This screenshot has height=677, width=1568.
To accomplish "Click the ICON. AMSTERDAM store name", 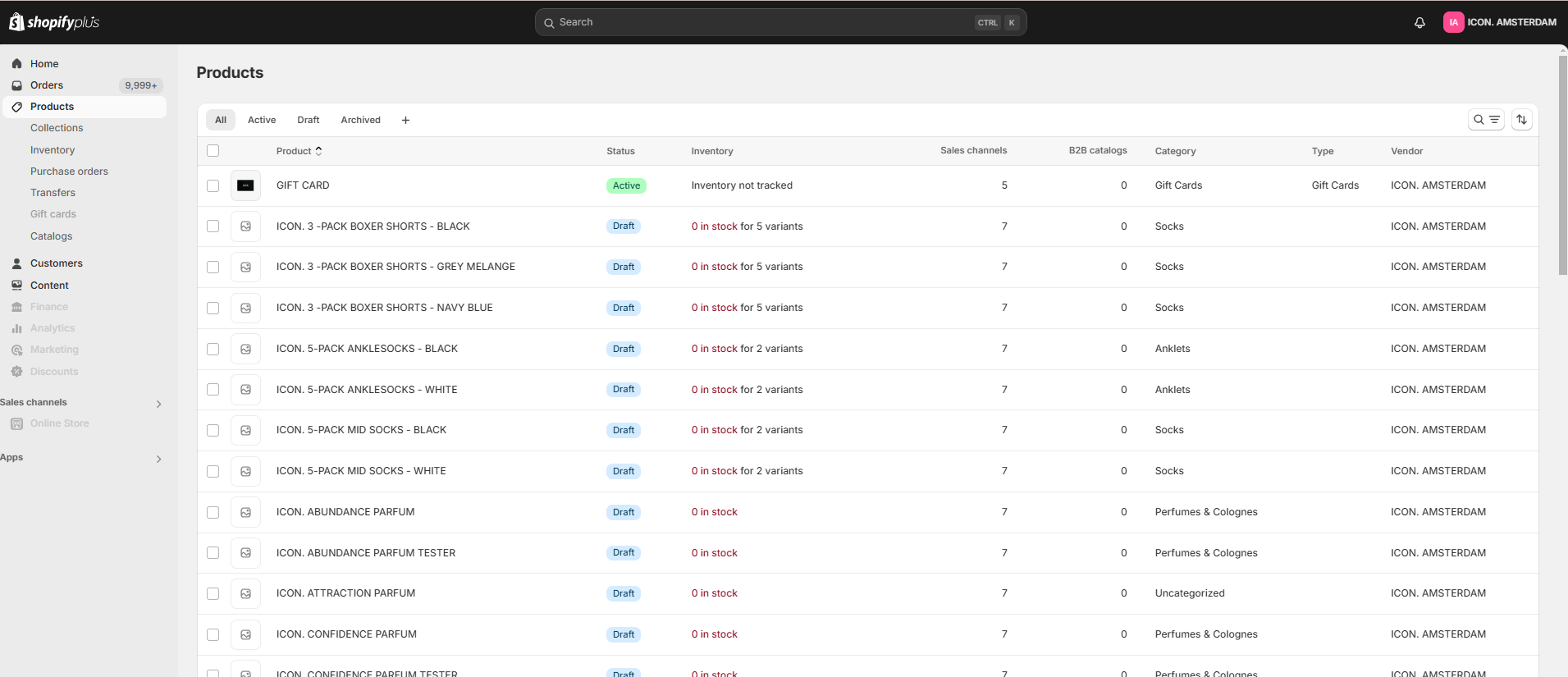I will coord(1511,22).
